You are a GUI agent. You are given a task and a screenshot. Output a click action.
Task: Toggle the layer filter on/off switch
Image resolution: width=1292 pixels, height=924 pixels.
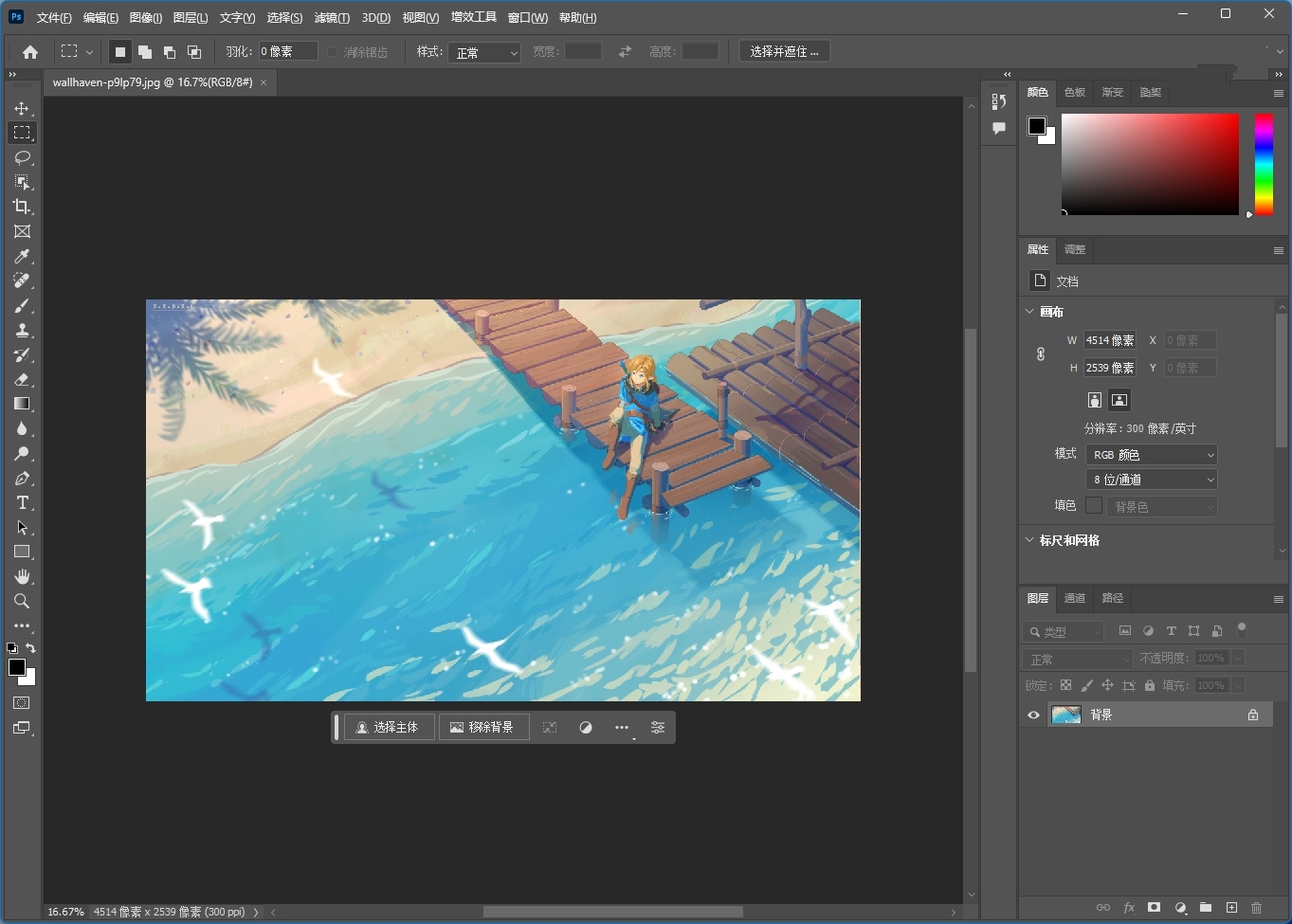click(x=1242, y=629)
